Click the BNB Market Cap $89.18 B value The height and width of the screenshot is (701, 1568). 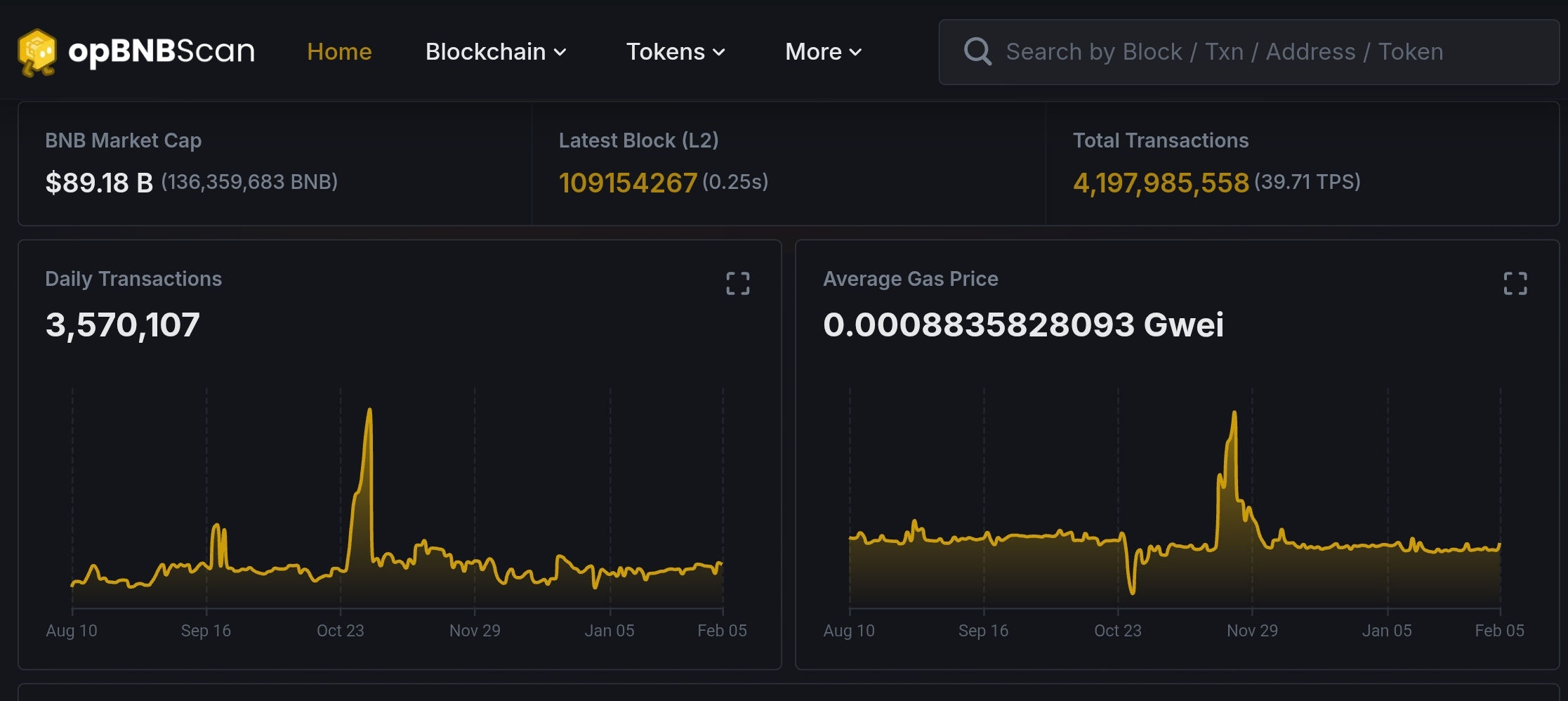[x=99, y=183]
